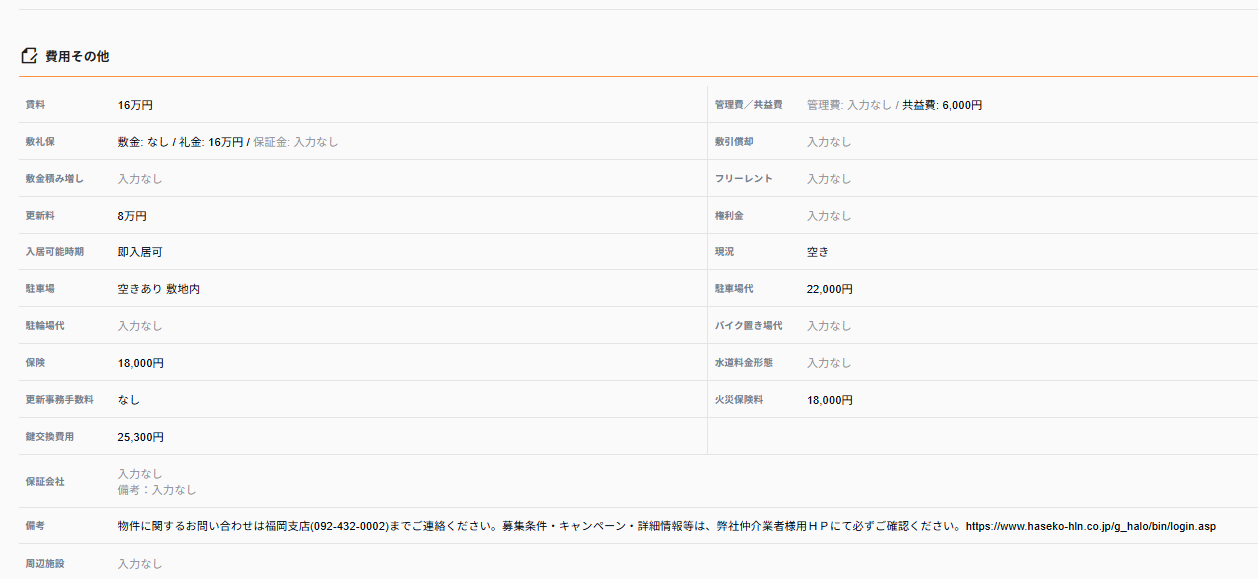
Task: Click the 水道料金形態 row label
Action: pos(743,363)
